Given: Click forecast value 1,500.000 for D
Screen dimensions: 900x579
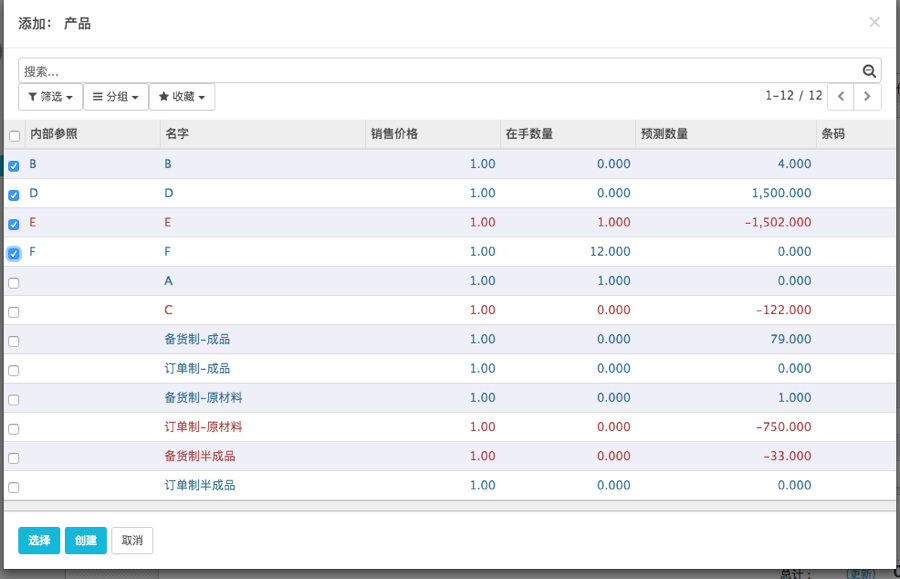Looking at the screenshot, I should 781,193.
